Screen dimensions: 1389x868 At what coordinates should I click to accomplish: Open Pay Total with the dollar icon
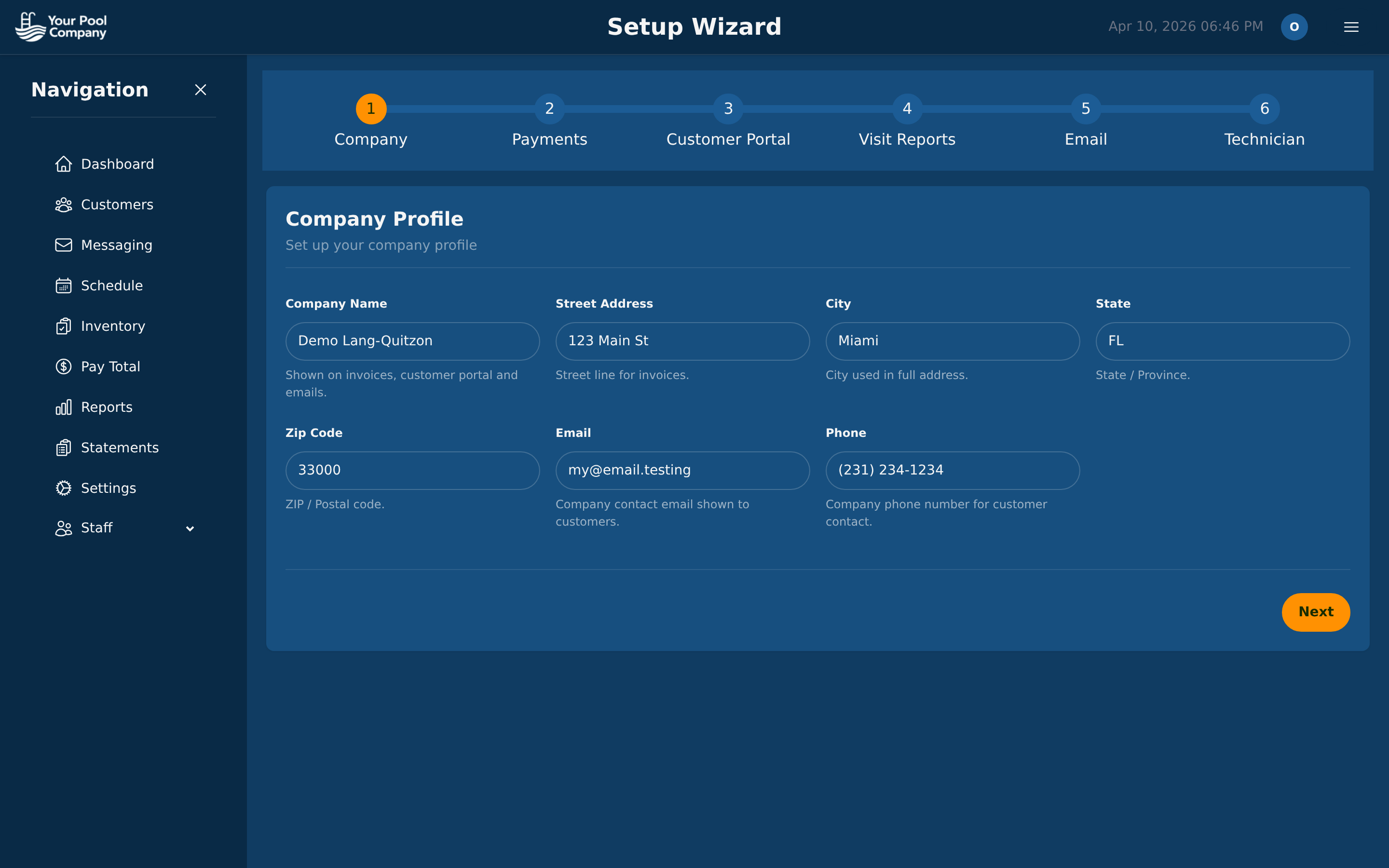(64, 366)
